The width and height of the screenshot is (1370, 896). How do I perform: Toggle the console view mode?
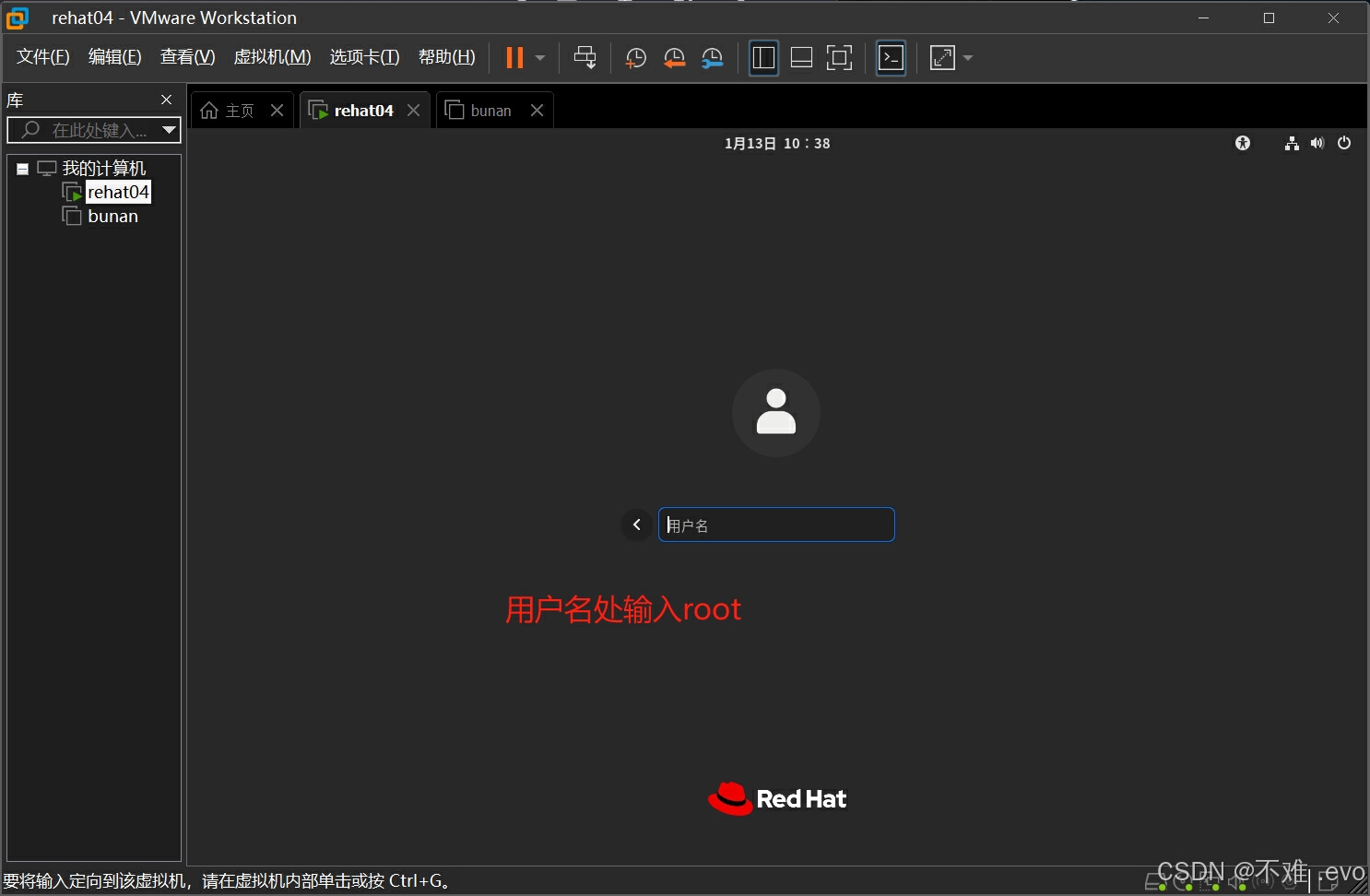[891, 57]
